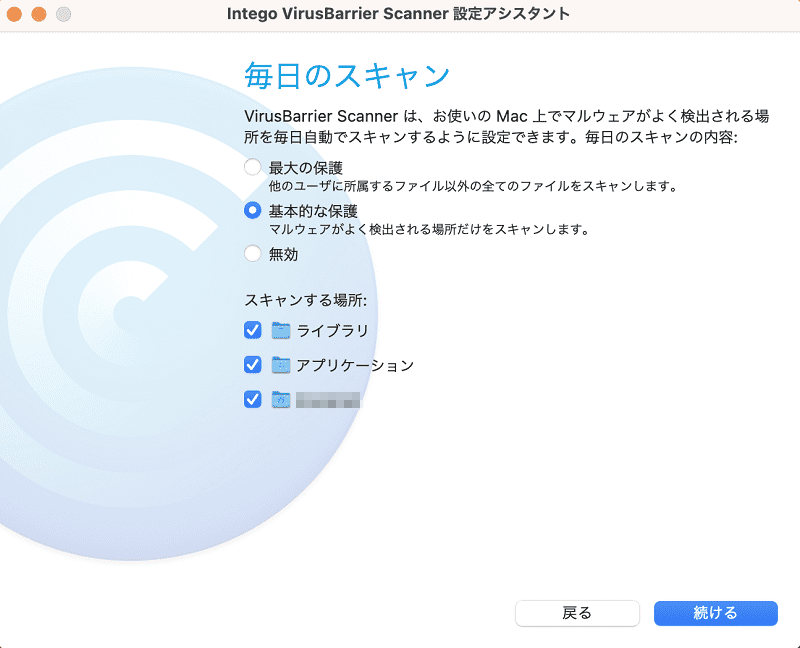Screen dimensions: 800x648
Task: Select the 無効 radio option
Action: point(253,253)
